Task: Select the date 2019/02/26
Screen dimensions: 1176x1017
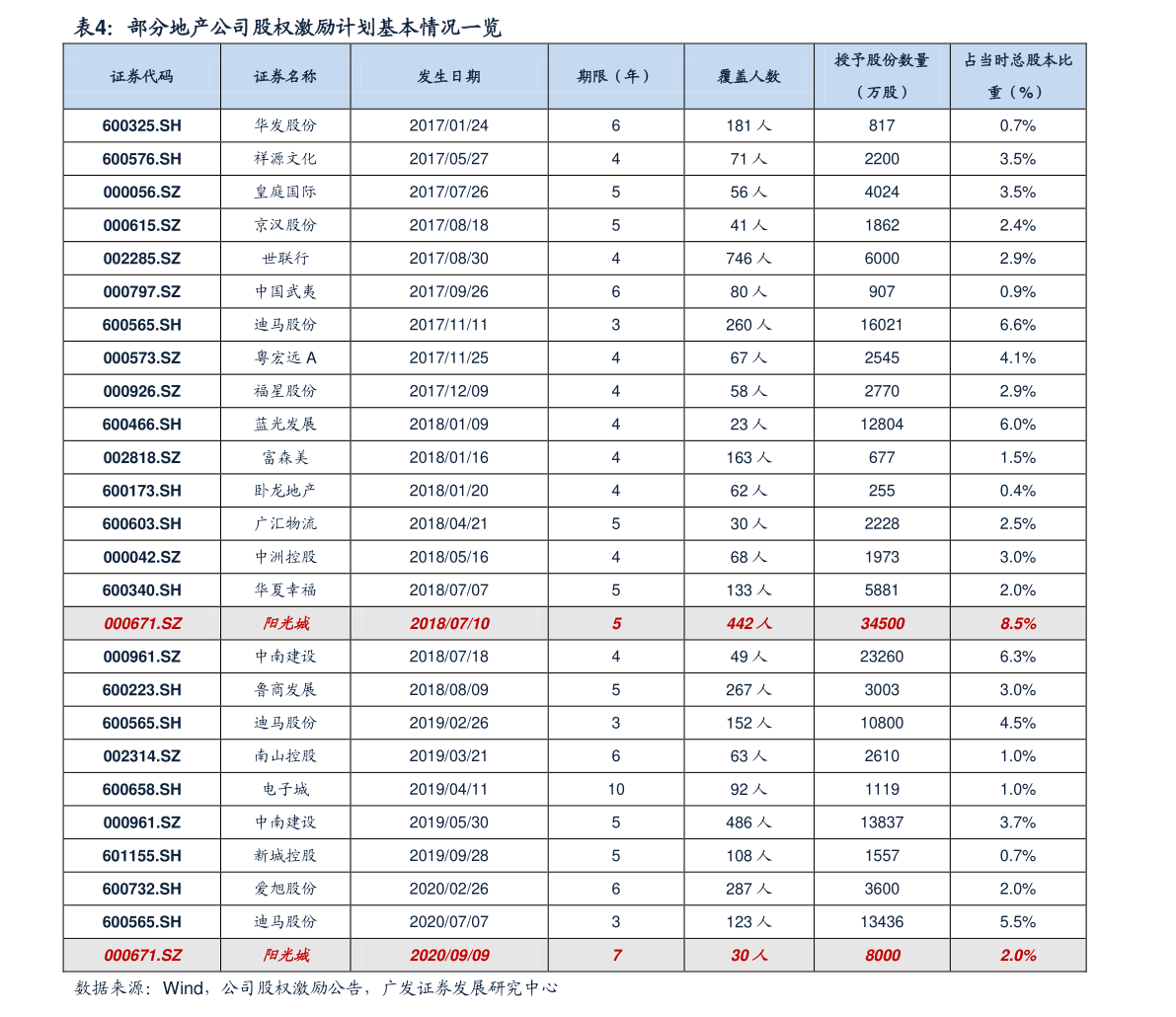Action: (x=448, y=723)
